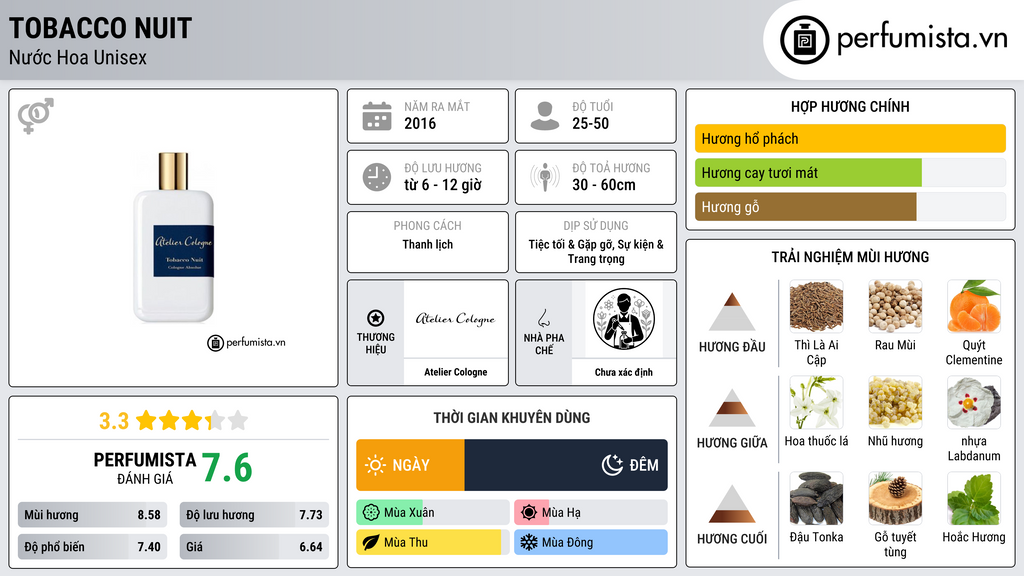This screenshot has width=1024, height=576.
Task: Click the Atelier Cologne brand logo
Action: [455, 319]
